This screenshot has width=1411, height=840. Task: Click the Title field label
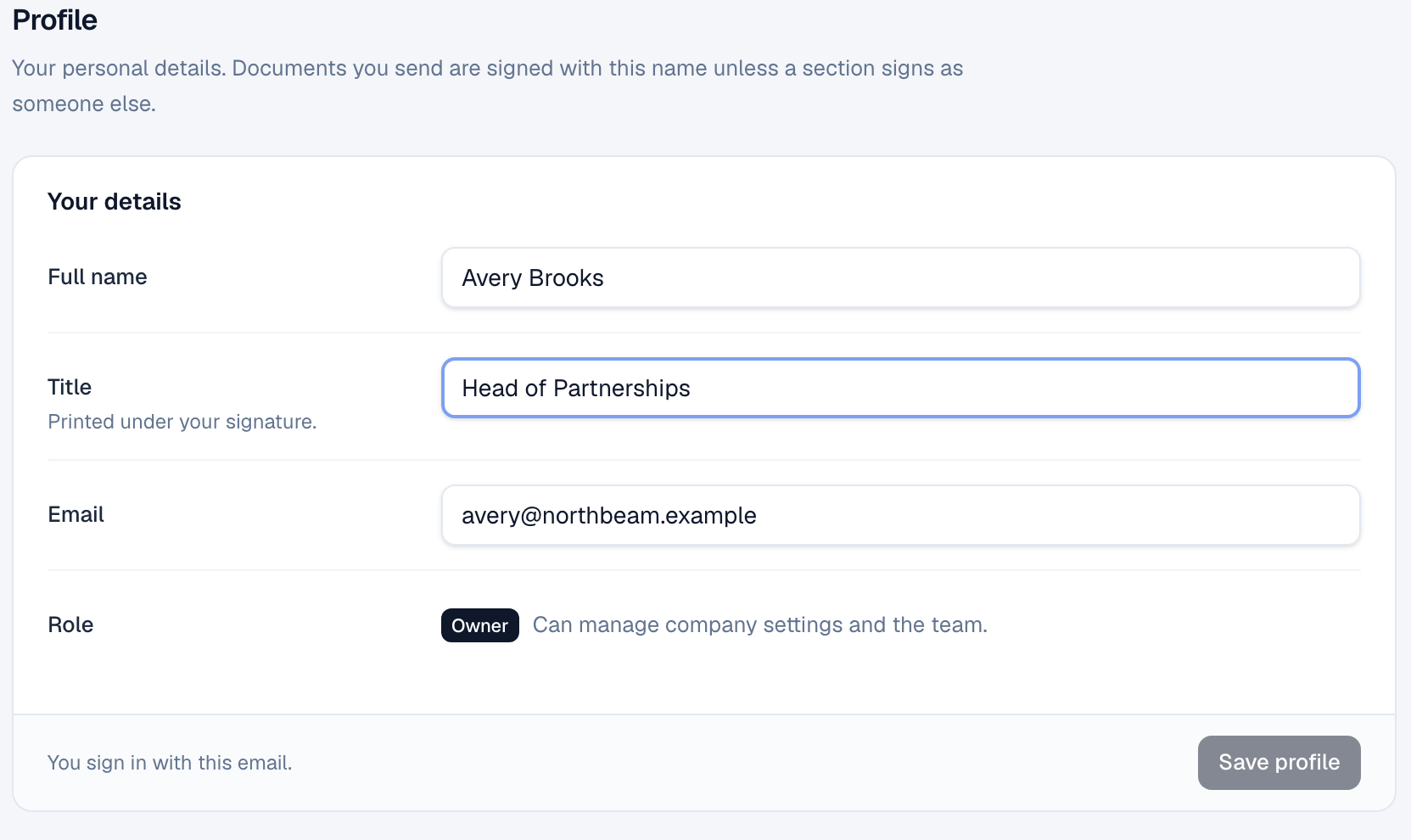click(70, 387)
